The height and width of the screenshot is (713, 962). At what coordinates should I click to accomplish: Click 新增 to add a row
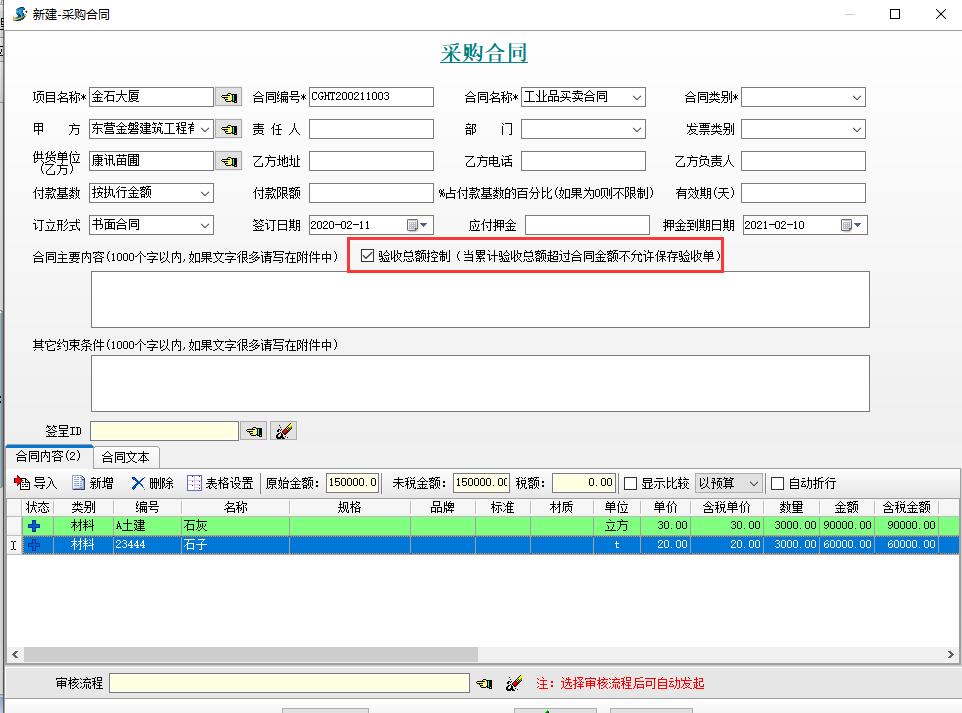point(92,483)
